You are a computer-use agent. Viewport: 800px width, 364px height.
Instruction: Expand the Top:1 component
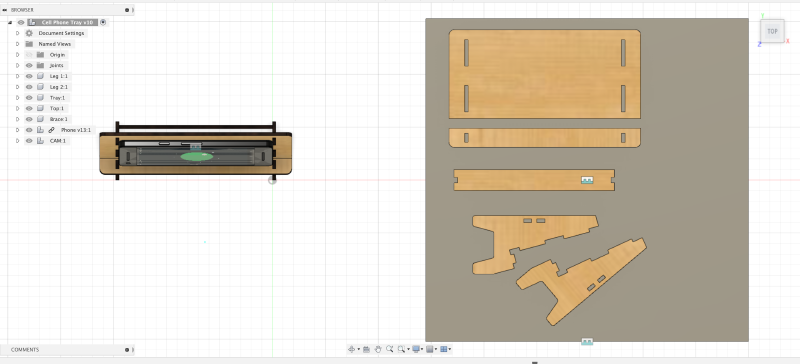coord(17,108)
